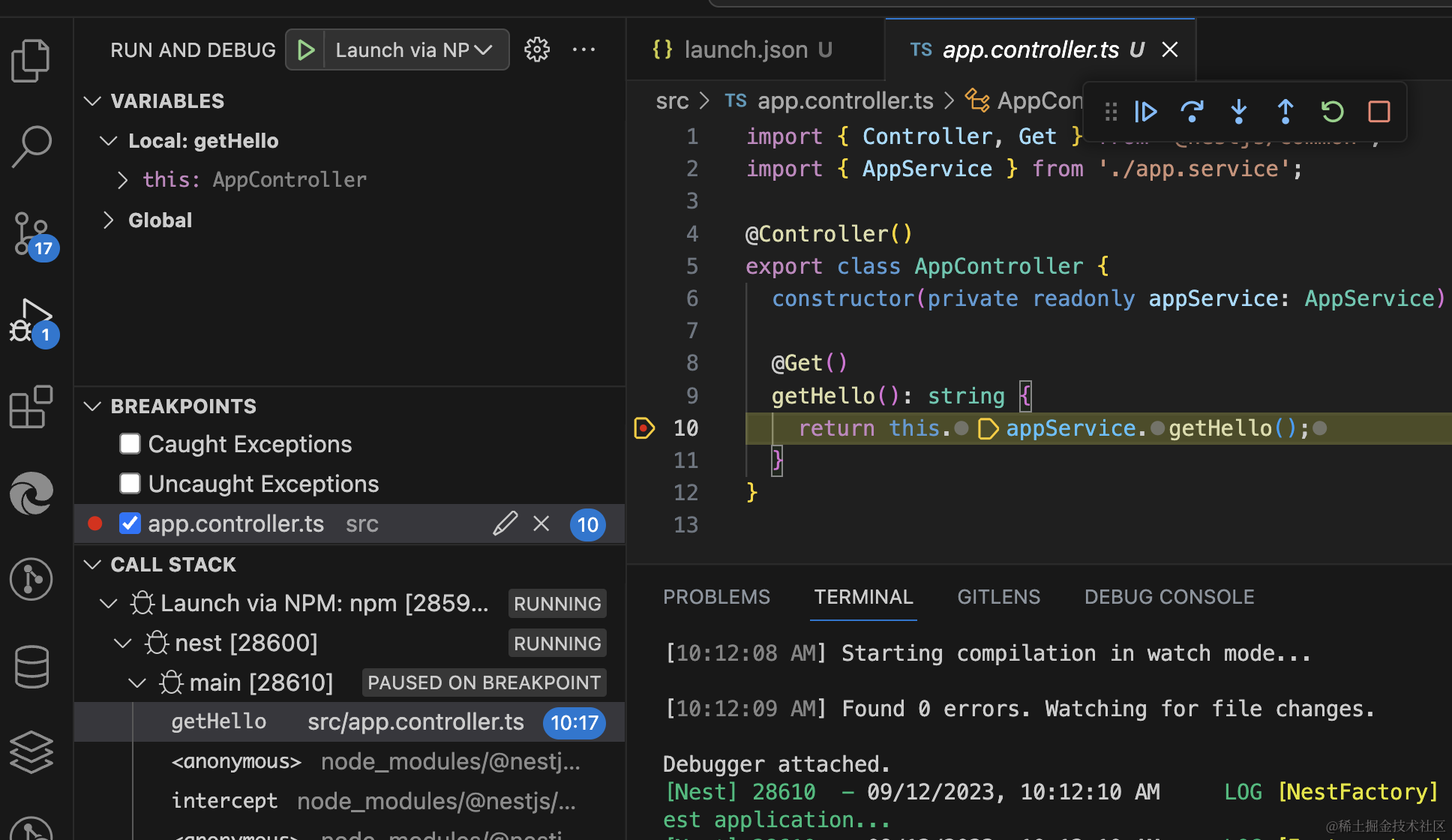Open the Extensions sidebar view

pos(31,407)
